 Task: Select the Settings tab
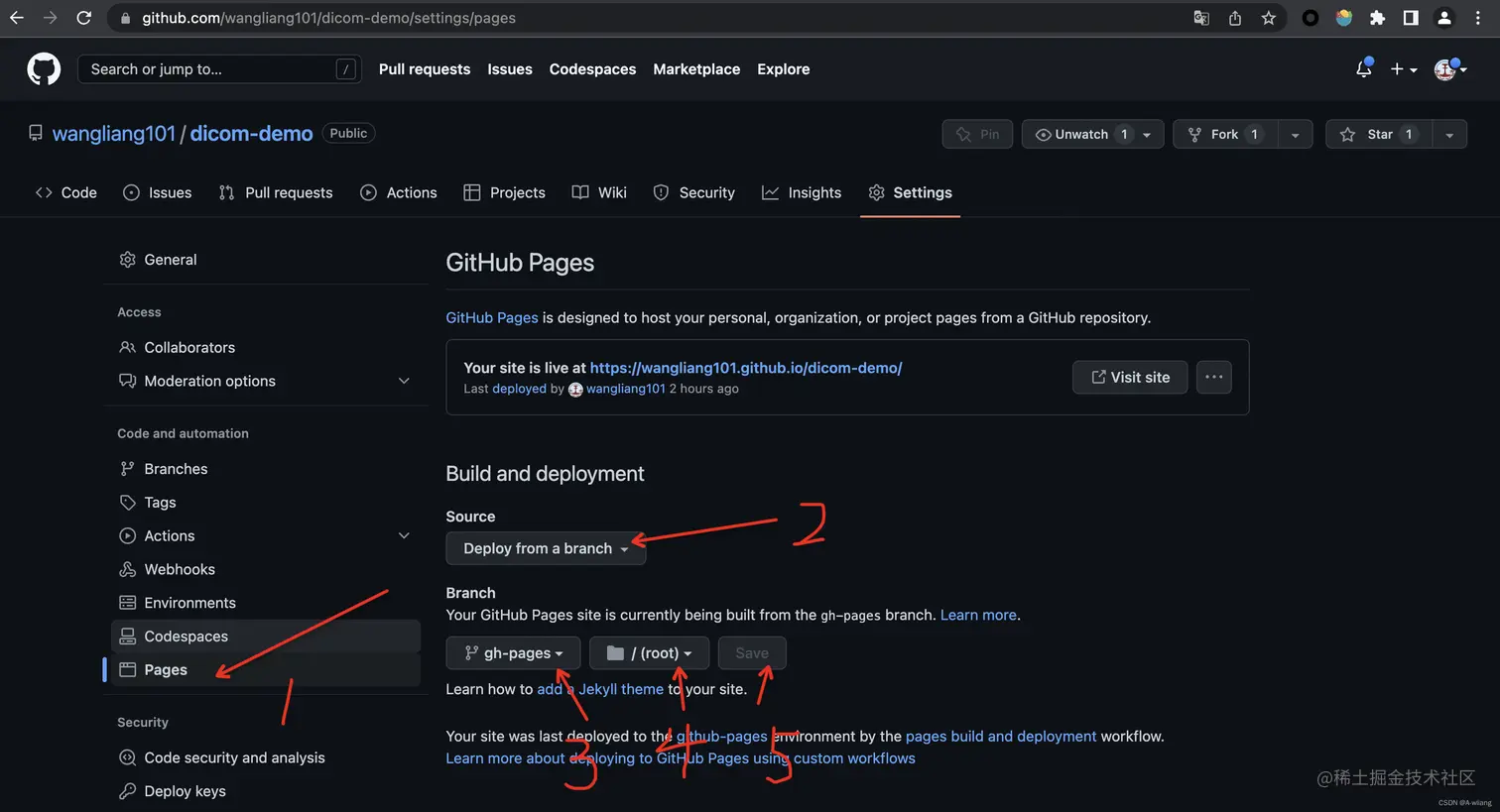910,192
